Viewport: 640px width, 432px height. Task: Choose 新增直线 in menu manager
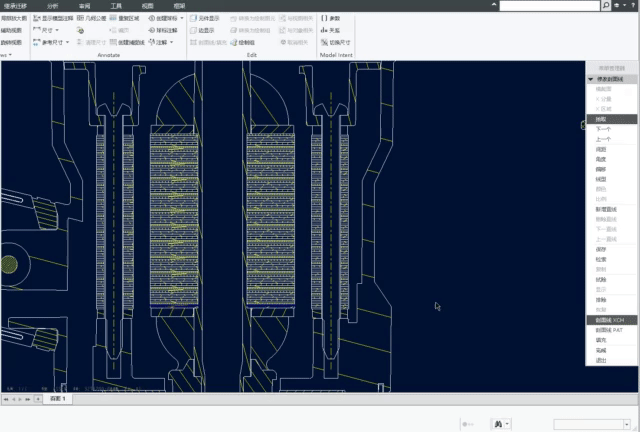(x=611, y=209)
